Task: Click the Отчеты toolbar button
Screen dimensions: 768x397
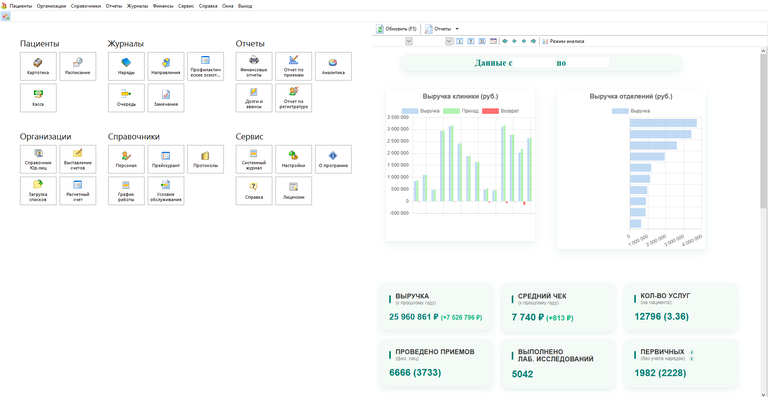Action: [438, 29]
